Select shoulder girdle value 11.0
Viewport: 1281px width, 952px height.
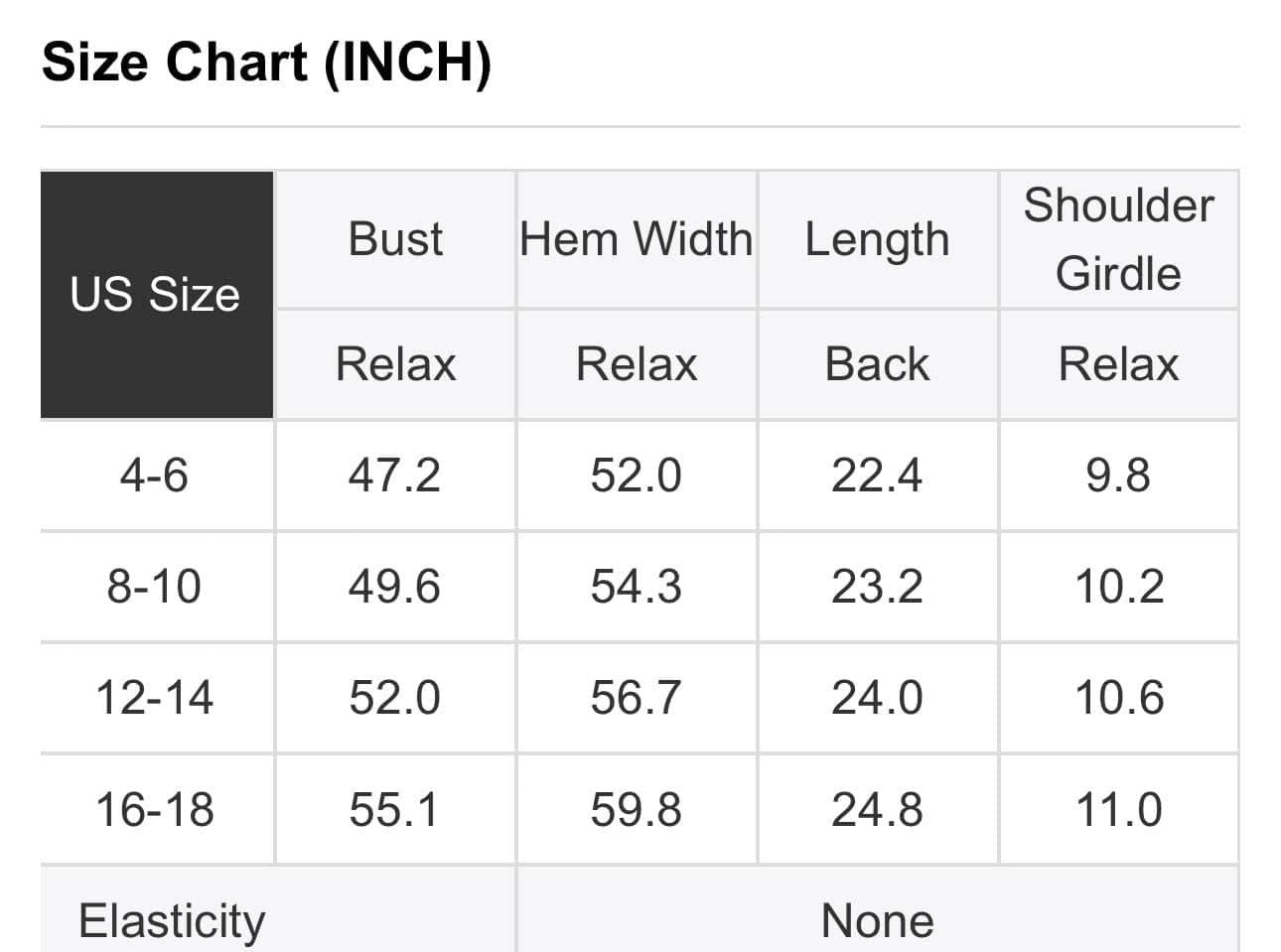(1118, 809)
